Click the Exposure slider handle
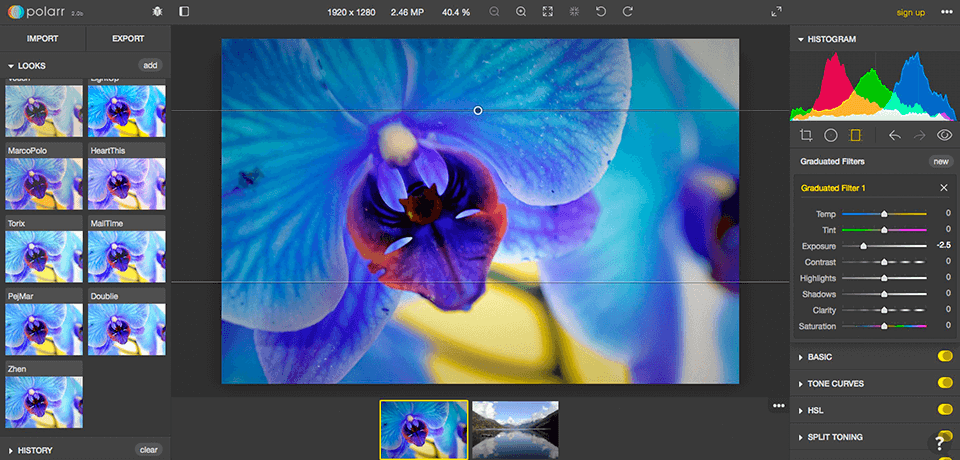The width and height of the screenshot is (960, 460). tap(863, 245)
